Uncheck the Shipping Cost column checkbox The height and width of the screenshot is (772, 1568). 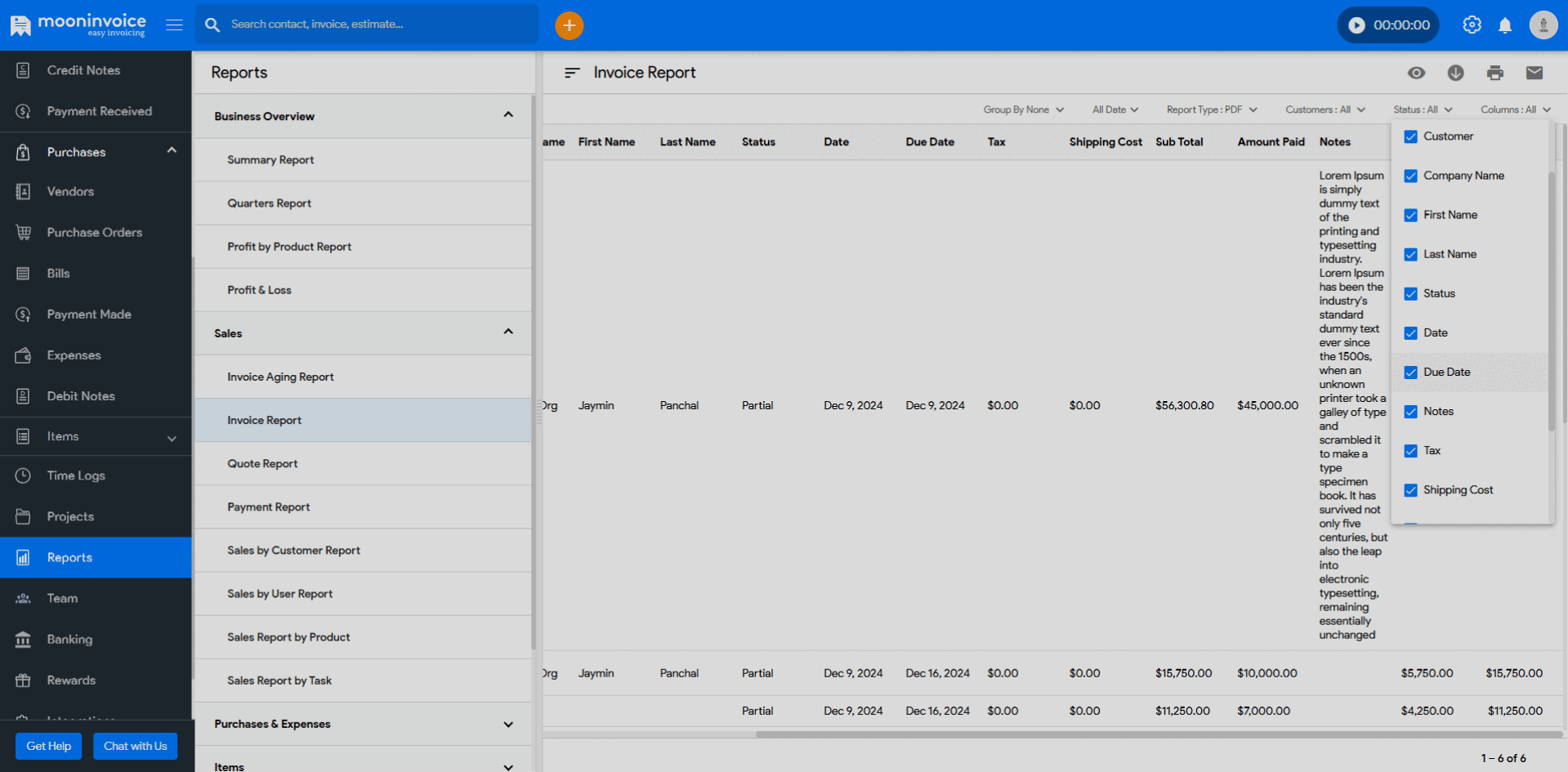tap(1410, 490)
